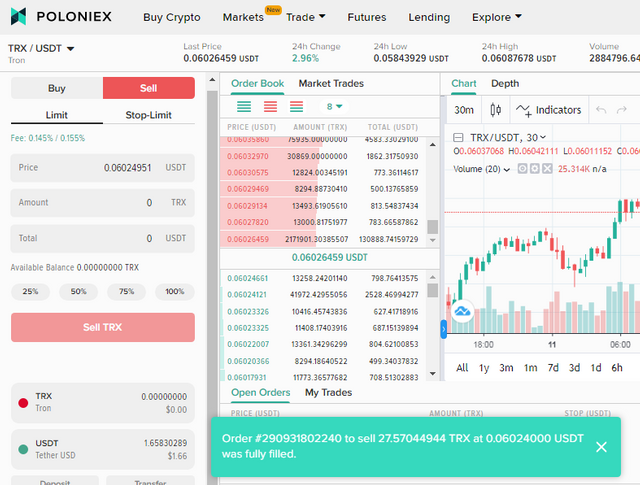The width and height of the screenshot is (640, 485).
Task: Open the 30m chart interval selector
Action: [x=464, y=110]
